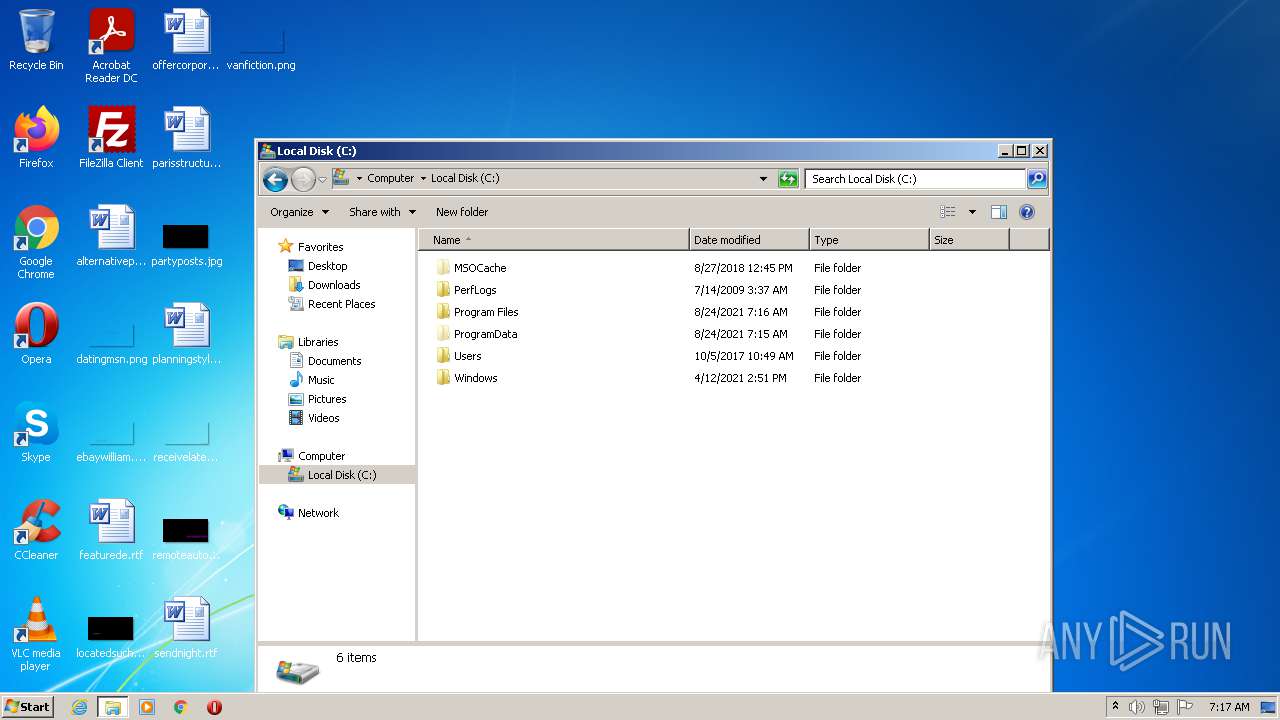Click the Chrome taskbar icon

coord(181,707)
